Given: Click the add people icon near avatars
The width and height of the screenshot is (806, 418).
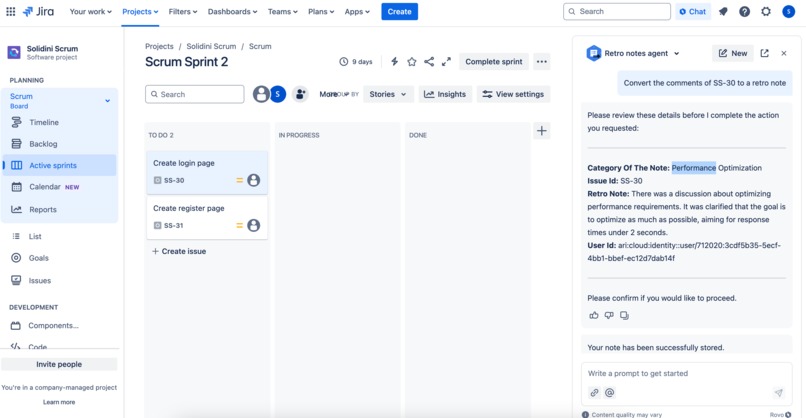Looking at the screenshot, I should pyautogui.click(x=300, y=94).
